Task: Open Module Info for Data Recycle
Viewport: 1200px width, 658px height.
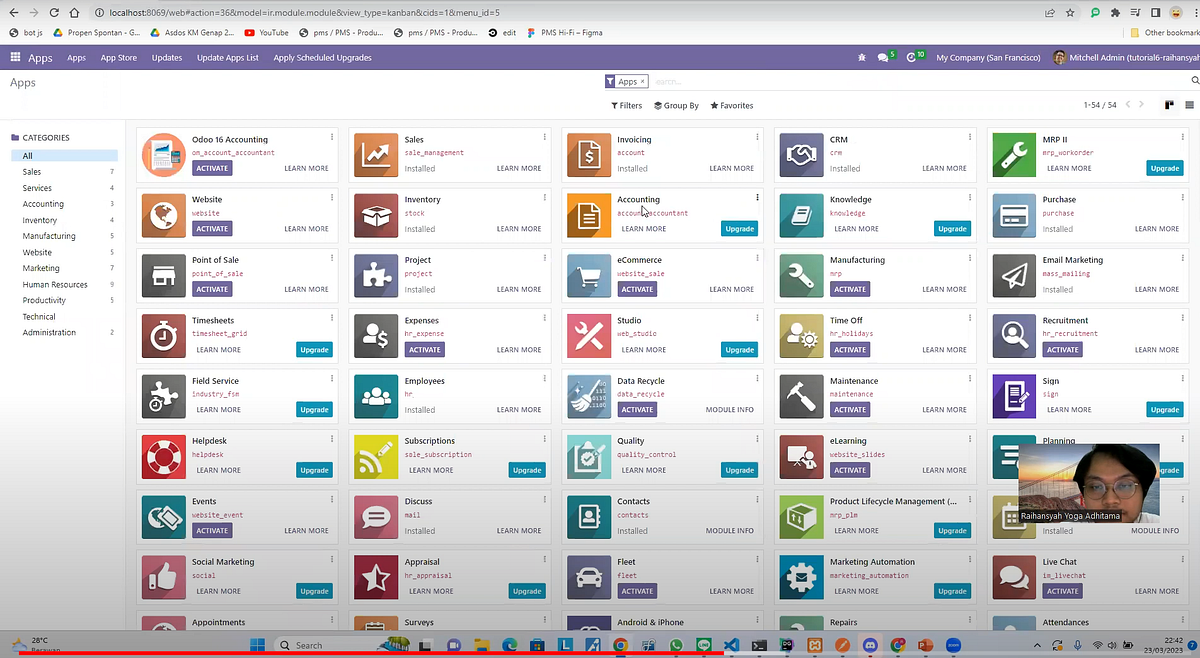Action: [730, 410]
